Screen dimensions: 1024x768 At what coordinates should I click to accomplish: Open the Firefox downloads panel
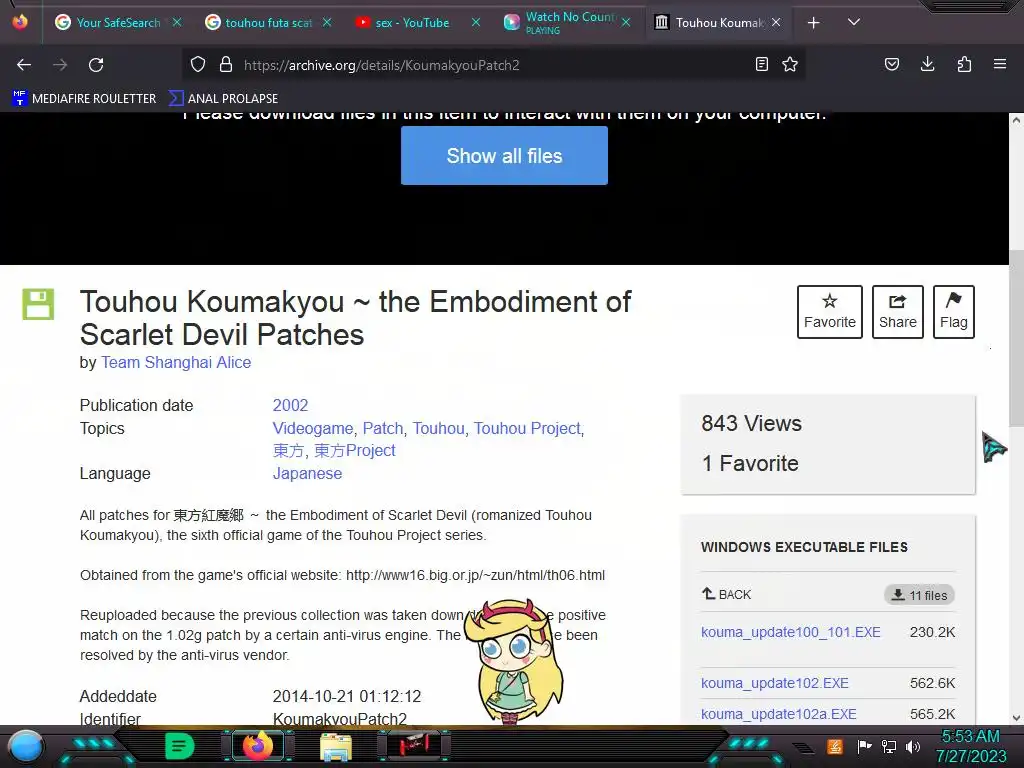tap(927, 65)
